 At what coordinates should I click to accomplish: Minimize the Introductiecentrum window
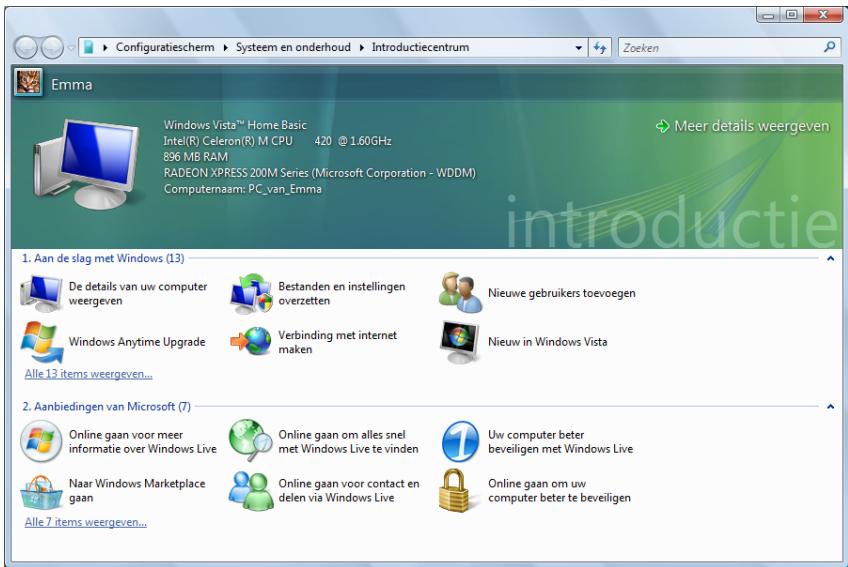768,15
